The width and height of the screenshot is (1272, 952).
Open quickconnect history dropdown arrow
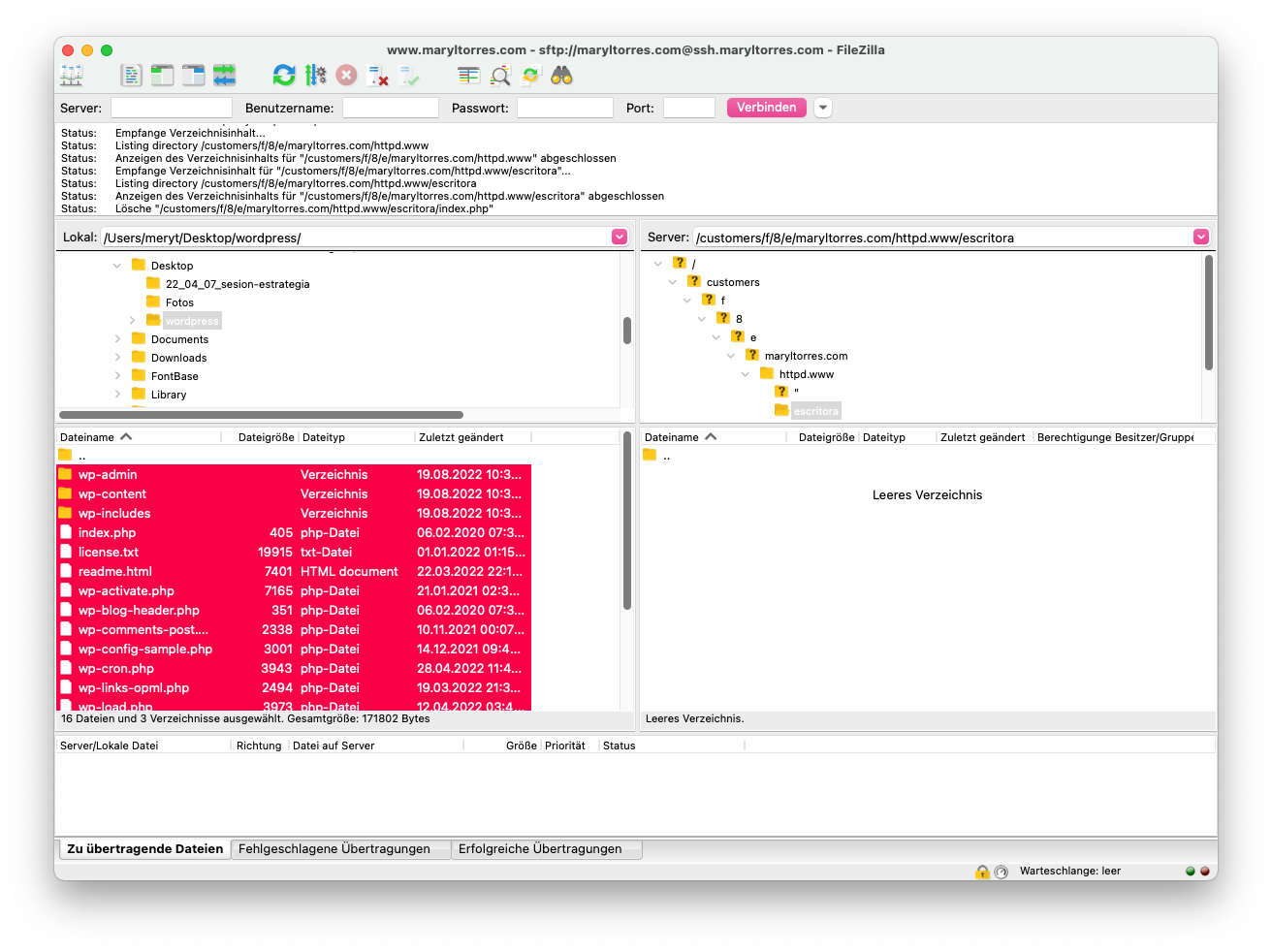point(823,108)
